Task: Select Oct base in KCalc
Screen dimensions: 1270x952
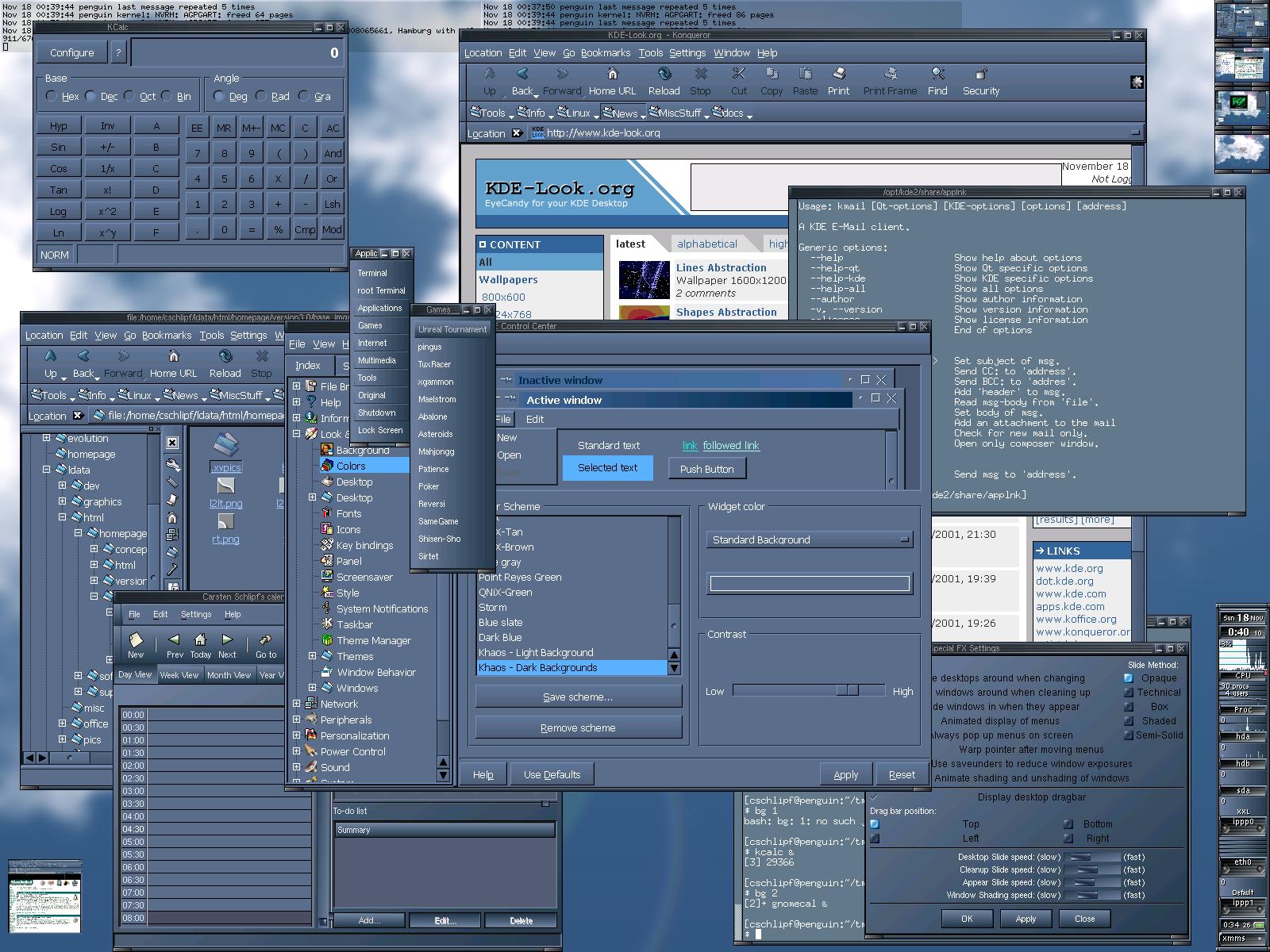Action: [129, 96]
